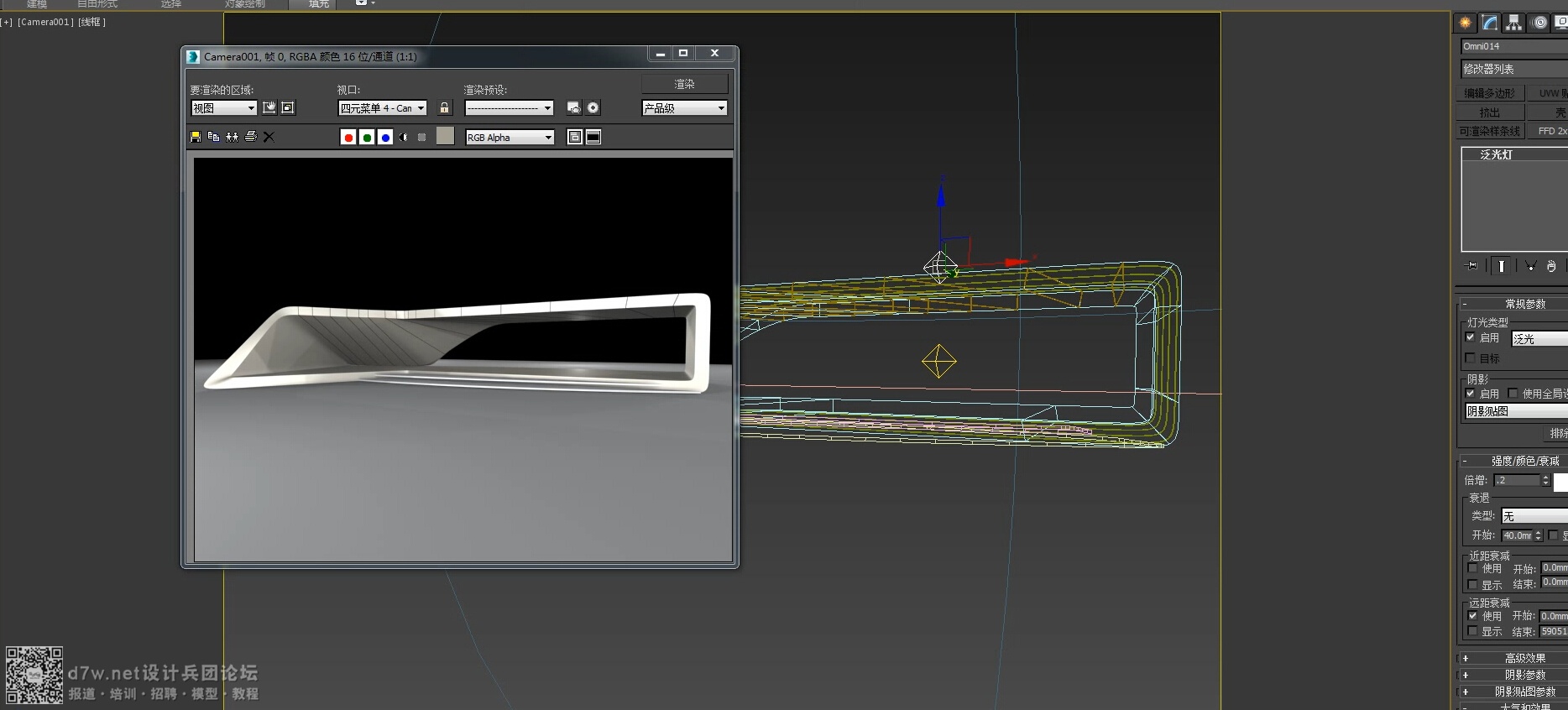1568x710 pixels.
Task: Open the area-to-render dropdown (视图)
Action: [223, 107]
